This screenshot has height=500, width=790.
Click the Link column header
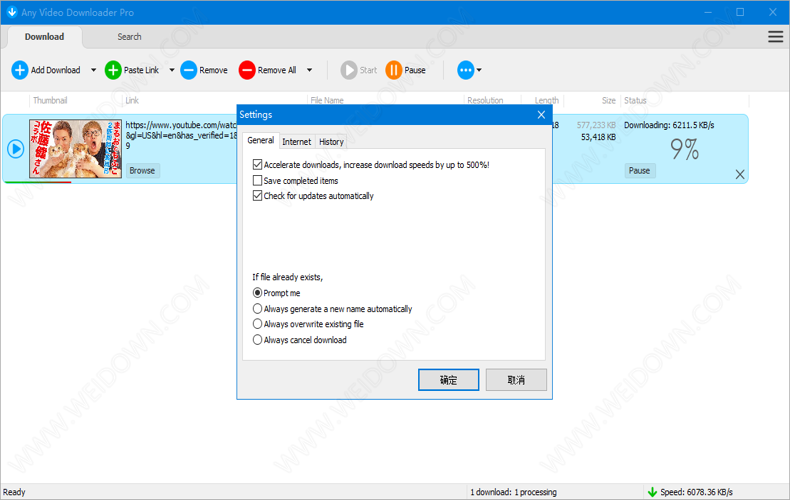point(132,100)
